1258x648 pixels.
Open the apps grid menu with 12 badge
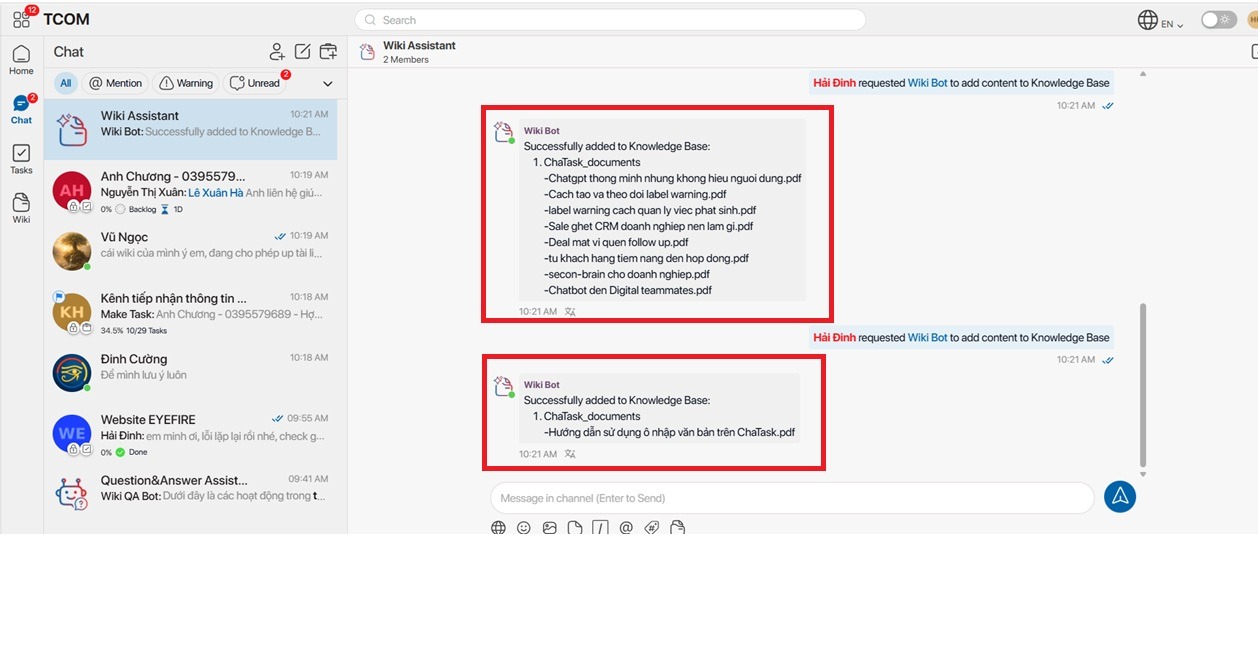[21, 19]
